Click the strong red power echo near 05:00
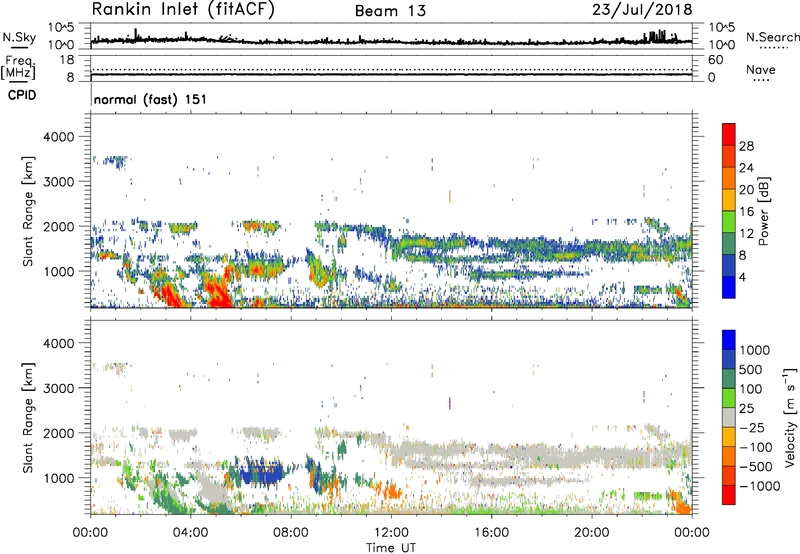The height and width of the screenshot is (554, 800). 218,290
